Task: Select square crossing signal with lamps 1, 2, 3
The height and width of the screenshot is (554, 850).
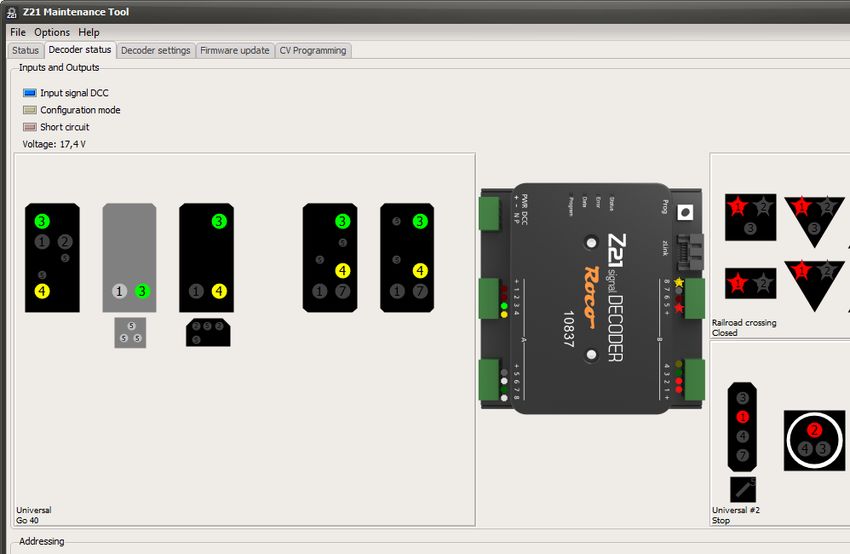Action: [x=750, y=217]
